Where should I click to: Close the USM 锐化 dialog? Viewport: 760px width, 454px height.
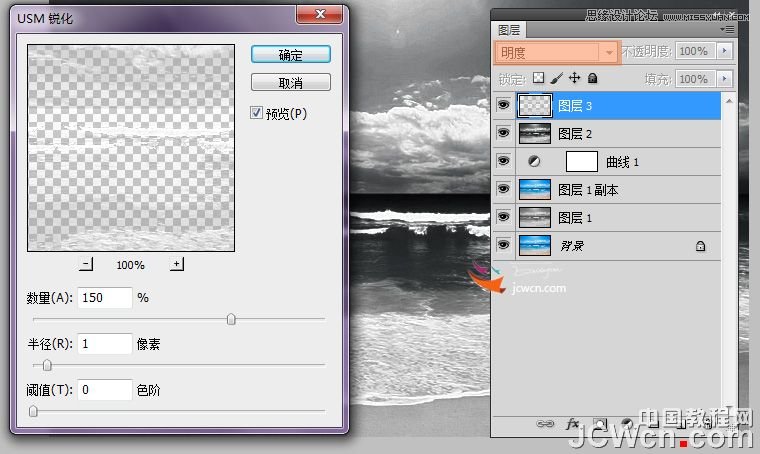(319, 14)
